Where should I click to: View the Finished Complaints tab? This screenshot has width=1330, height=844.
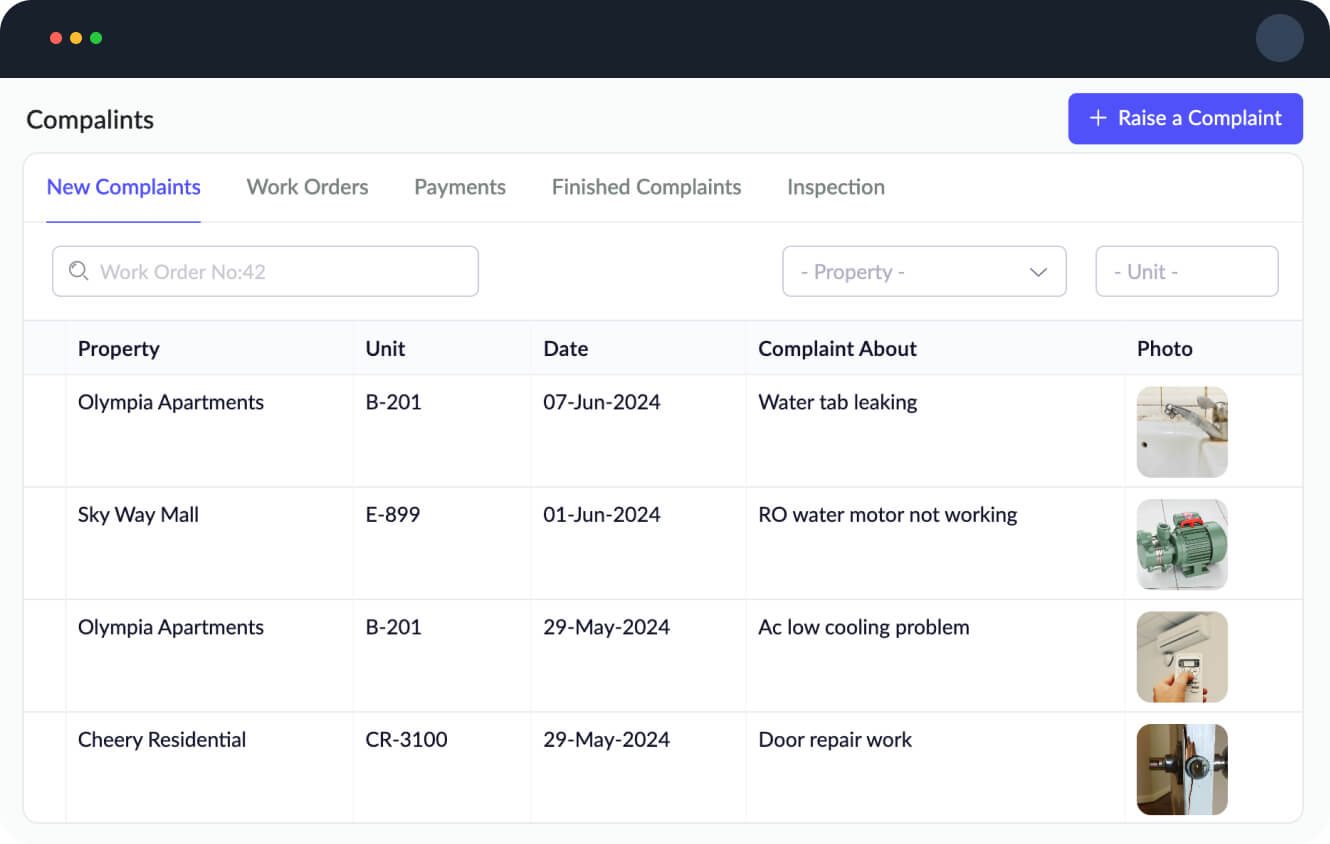point(646,187)
